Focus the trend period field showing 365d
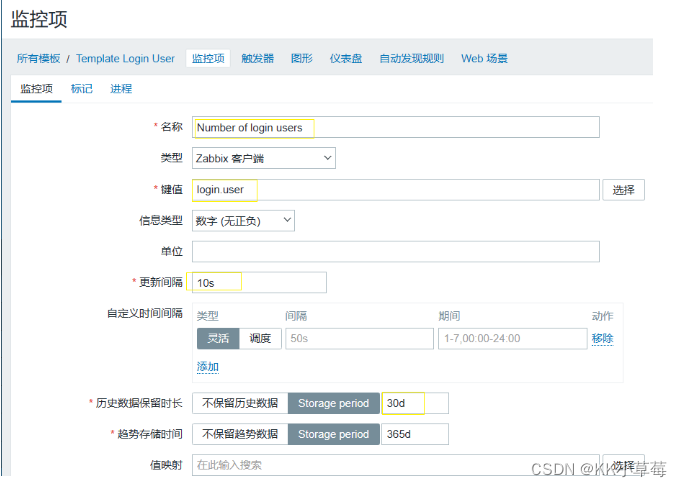This screenshot has width=682, height=487. tap(415, 434)
